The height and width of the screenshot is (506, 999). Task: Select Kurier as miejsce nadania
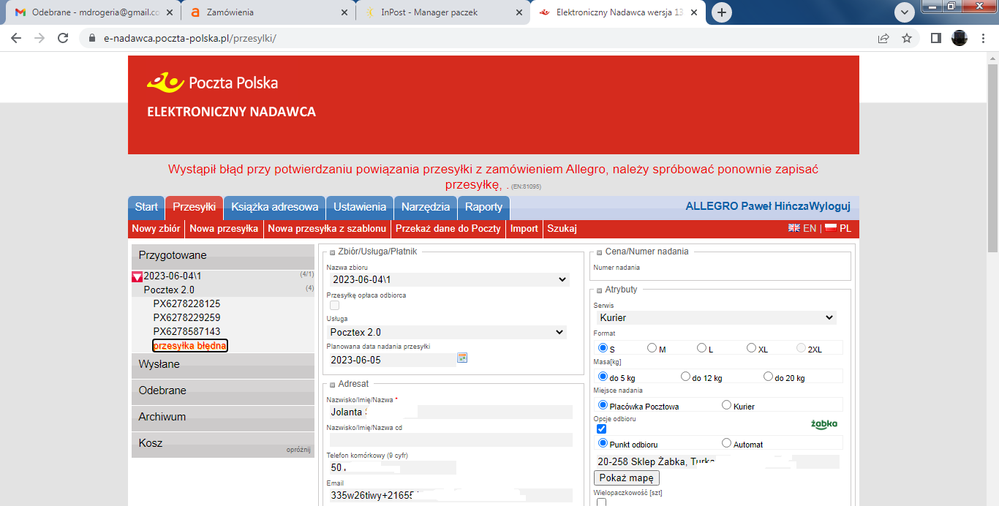point(726,405)
